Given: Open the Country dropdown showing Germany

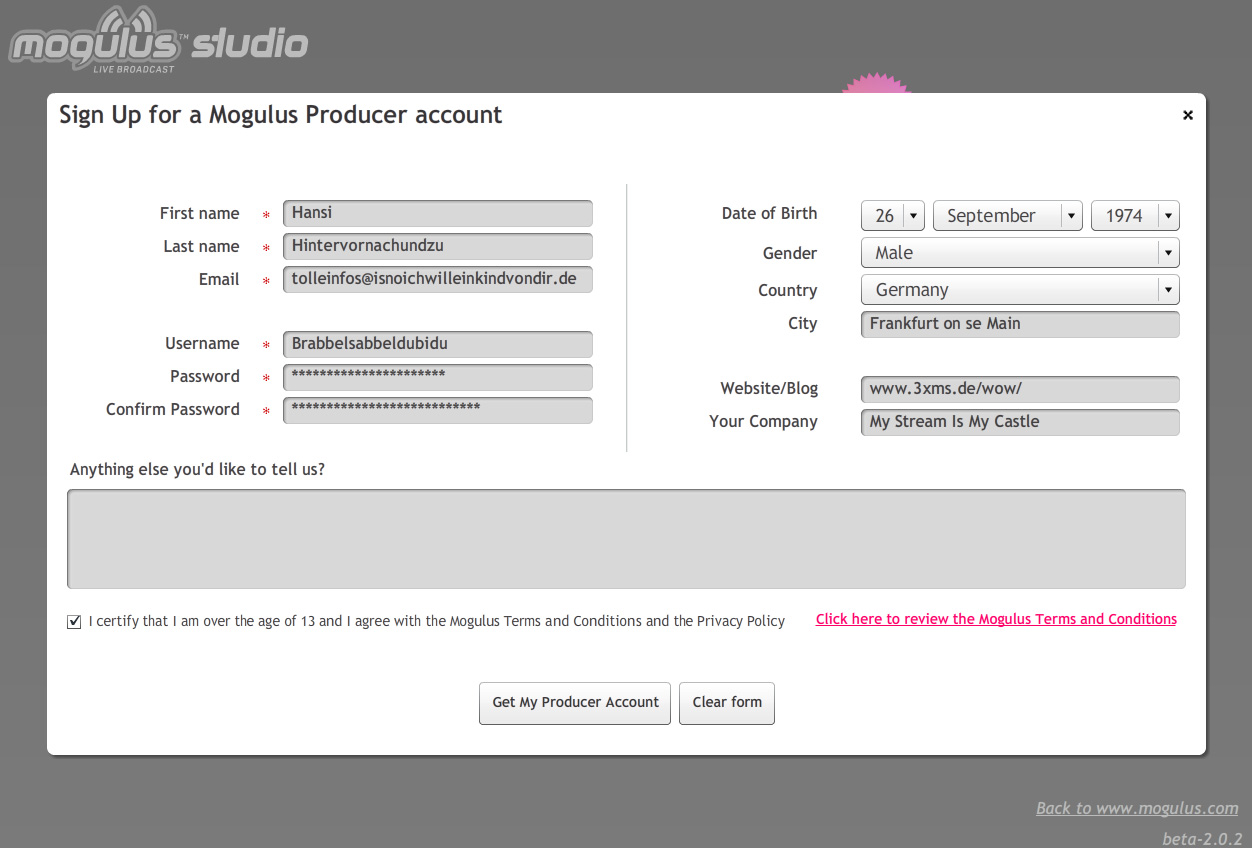Looking at the screenshot, I should (1020, 290).
